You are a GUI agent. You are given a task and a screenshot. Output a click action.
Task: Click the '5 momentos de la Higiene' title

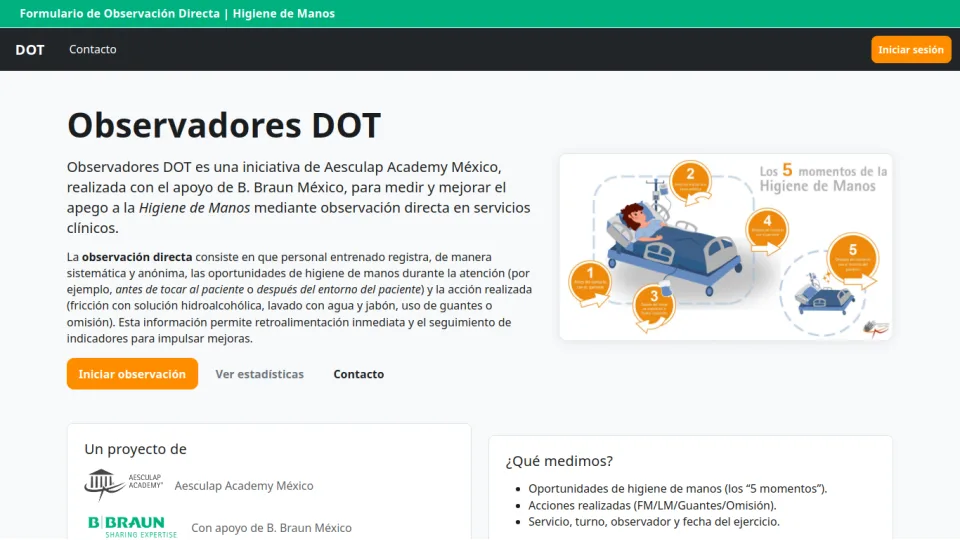tap(822, 178)
